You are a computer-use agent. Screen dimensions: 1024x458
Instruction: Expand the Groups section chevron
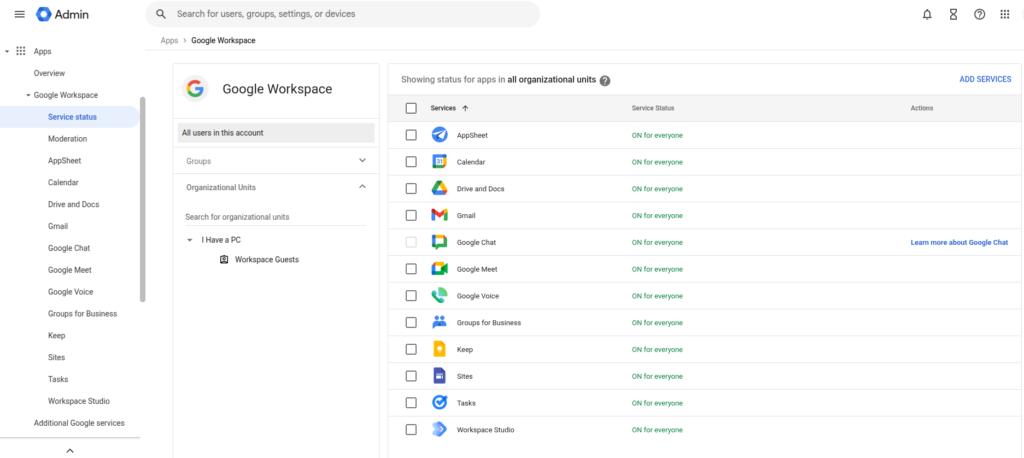click(x=362, y=161)
